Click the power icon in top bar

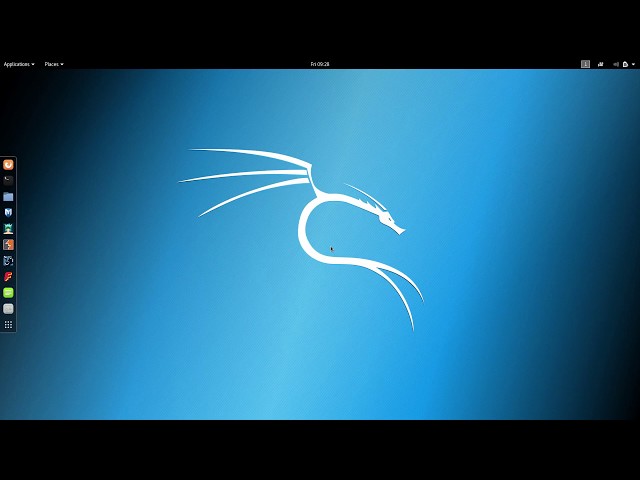(x=625, y=64)
